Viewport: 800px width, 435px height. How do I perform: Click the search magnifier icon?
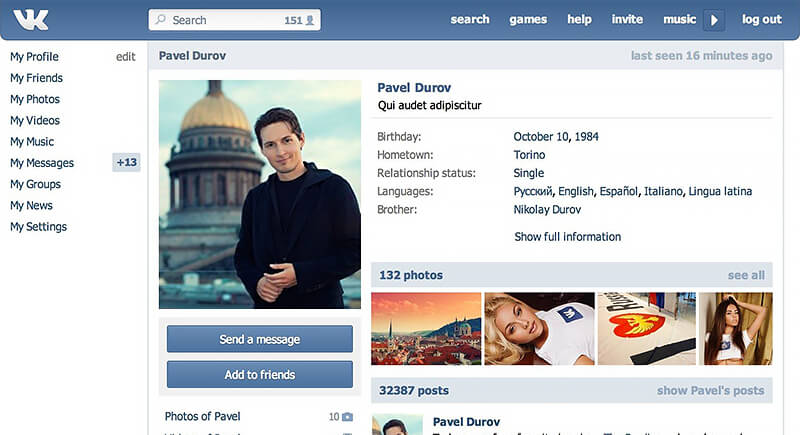161,19
